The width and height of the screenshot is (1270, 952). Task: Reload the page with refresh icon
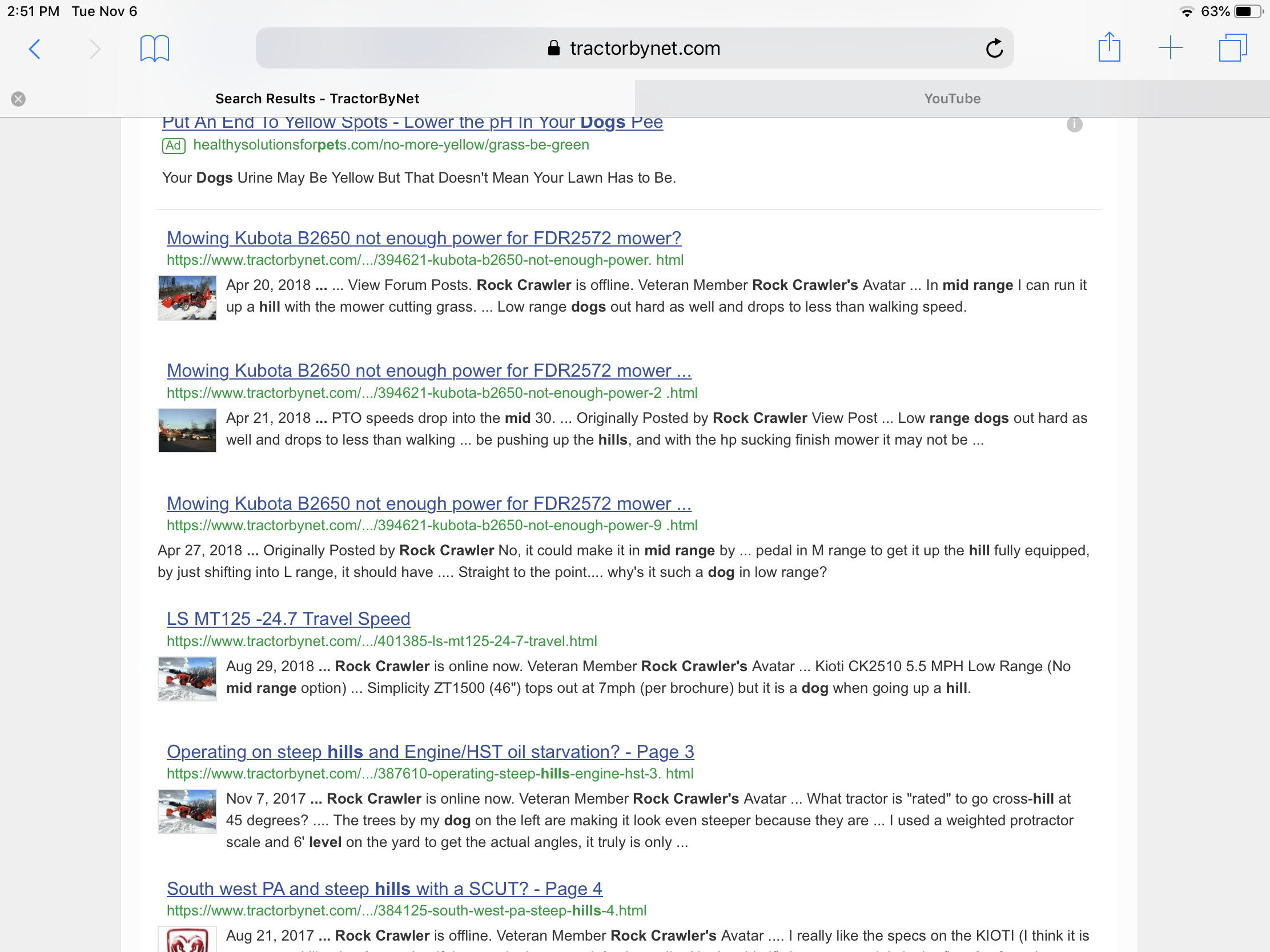[994, 49]
